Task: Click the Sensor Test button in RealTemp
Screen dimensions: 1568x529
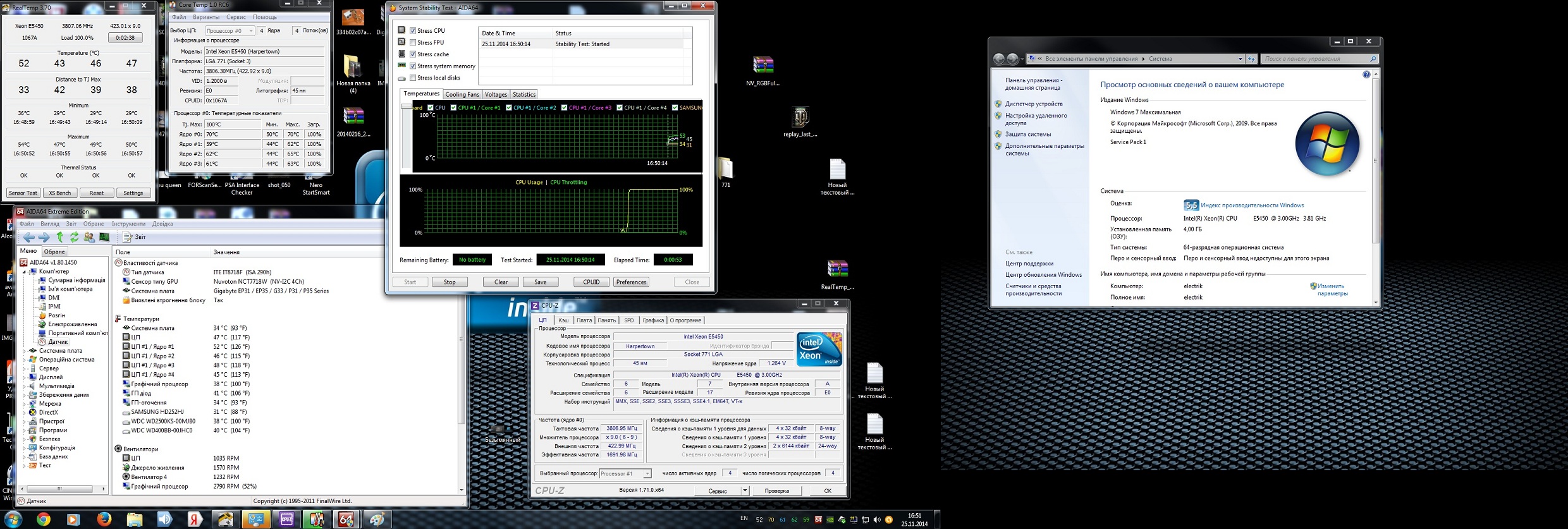Action: 23,193
